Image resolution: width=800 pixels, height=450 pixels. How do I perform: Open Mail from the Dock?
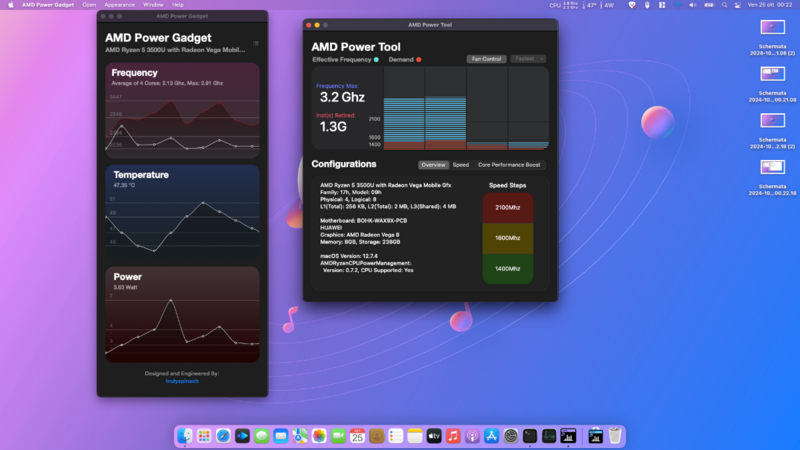281,436
